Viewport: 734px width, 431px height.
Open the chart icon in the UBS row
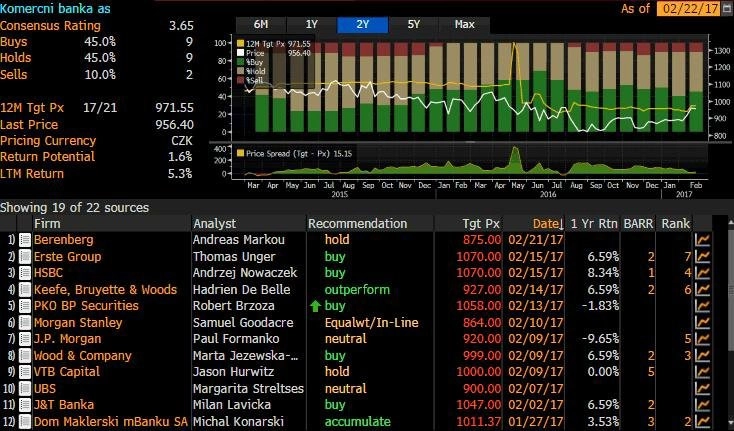click(x=703, y=388)
